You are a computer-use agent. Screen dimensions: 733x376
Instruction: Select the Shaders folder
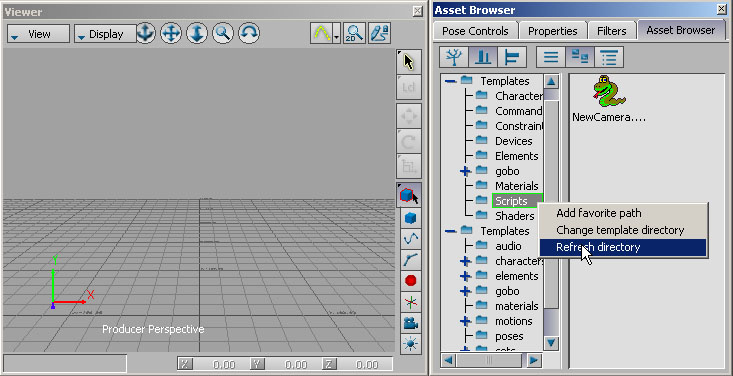pyautogui.click(x=515, y=216)
